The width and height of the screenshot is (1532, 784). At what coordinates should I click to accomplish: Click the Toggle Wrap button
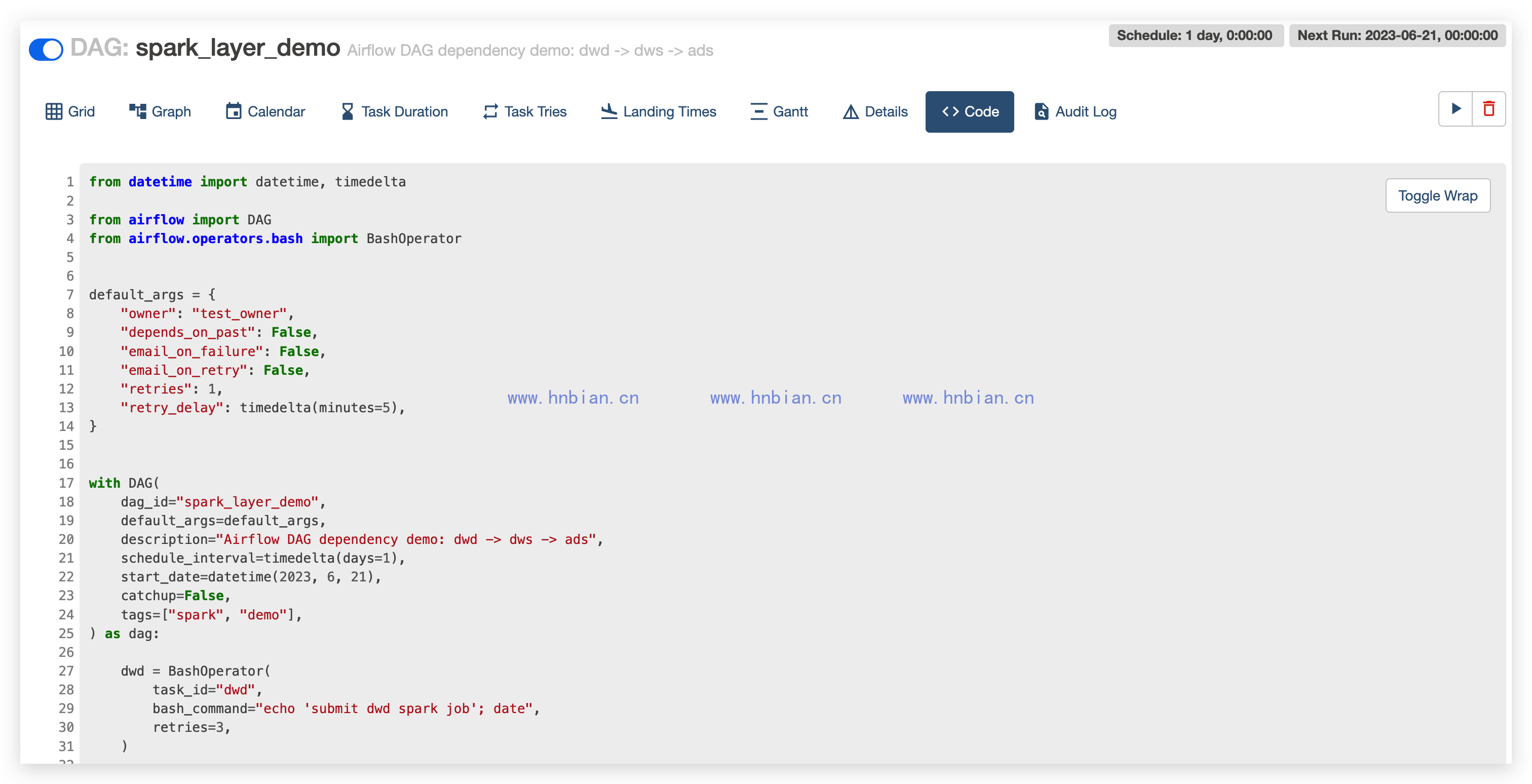point(1437,195)
